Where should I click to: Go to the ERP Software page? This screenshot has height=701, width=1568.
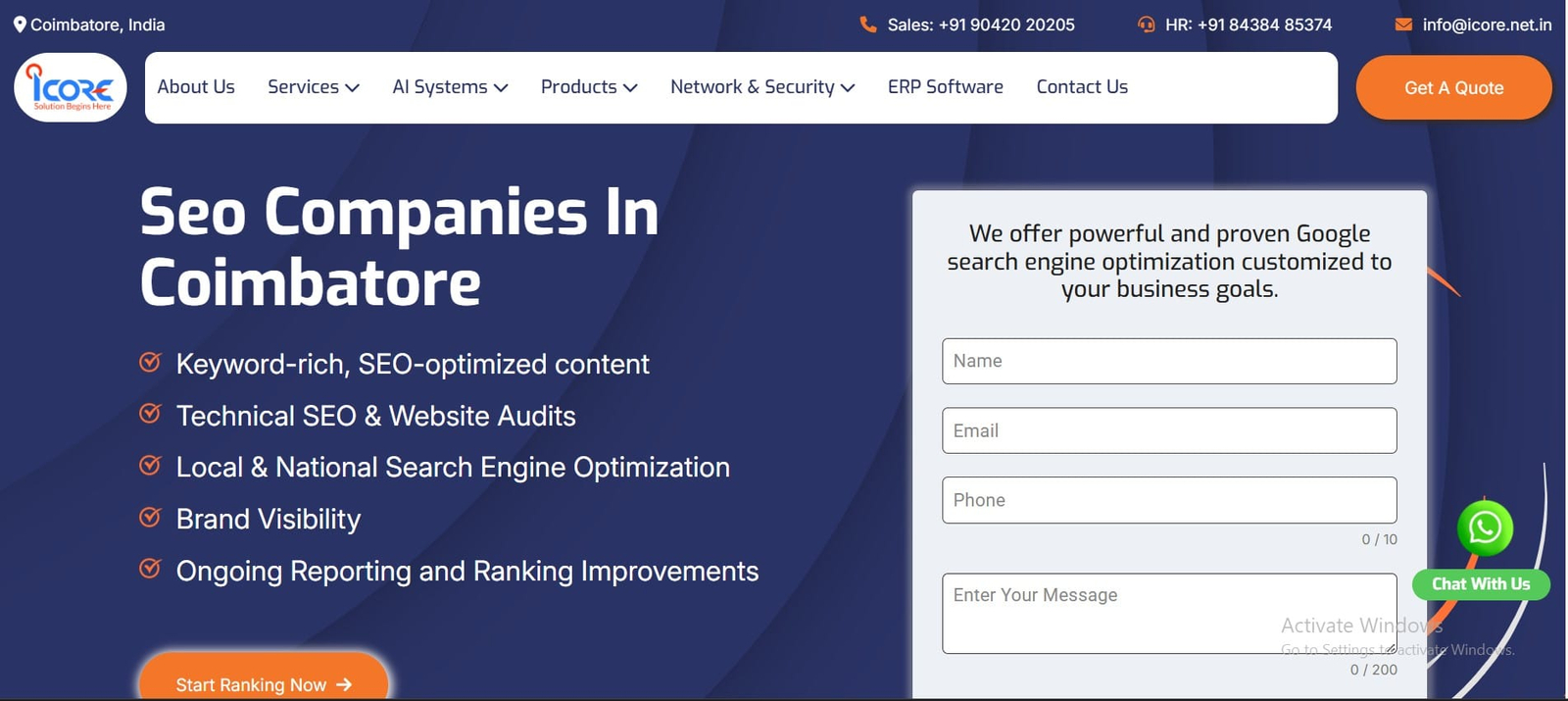946,87
